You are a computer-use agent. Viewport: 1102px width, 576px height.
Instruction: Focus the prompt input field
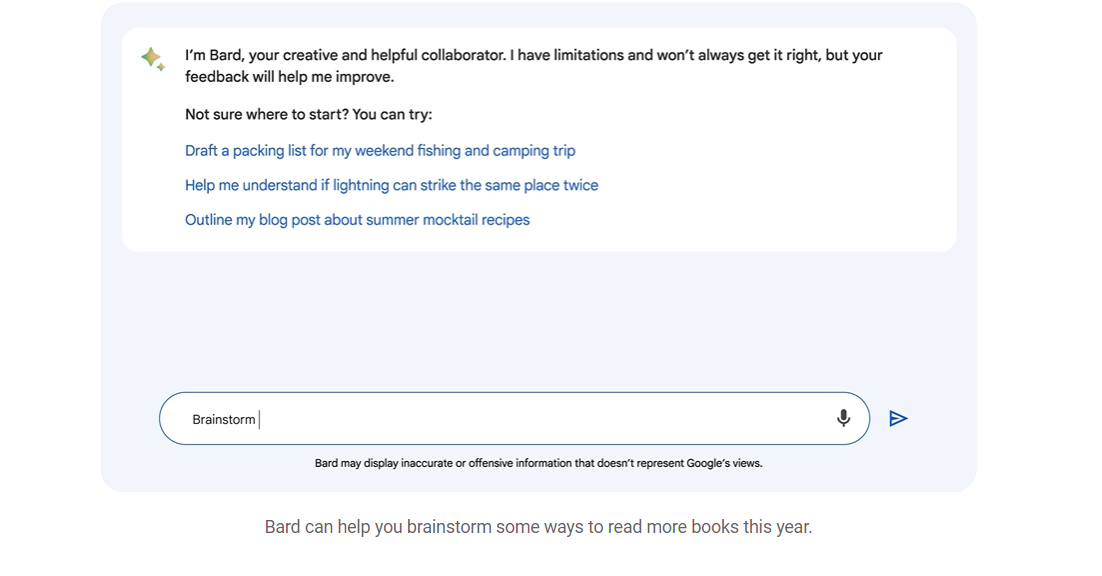[x=514, y=419]
